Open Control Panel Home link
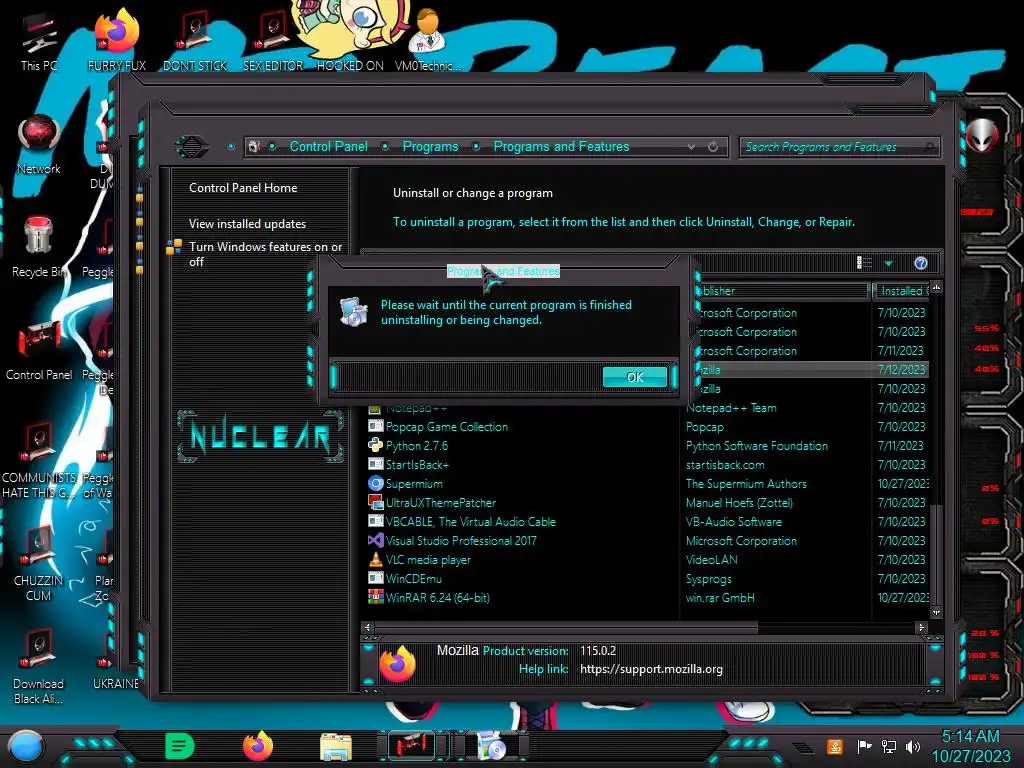Image resolution: width=1024 pixels, height=768 pixels. click(243, 187)
